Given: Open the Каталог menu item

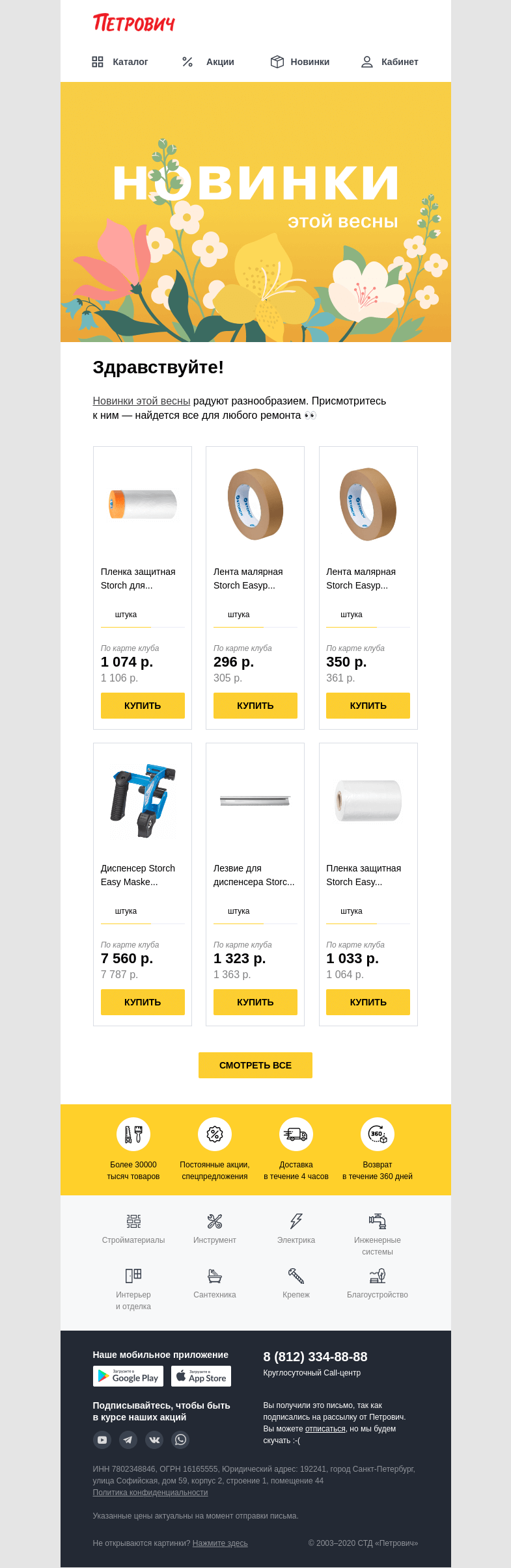Looking at the screenshot, I should [x=120, y=62].
